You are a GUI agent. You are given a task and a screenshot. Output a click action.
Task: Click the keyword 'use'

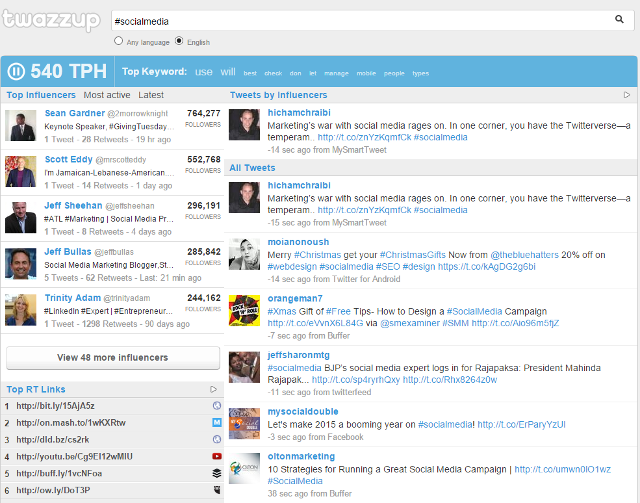[x=204, y=72]
